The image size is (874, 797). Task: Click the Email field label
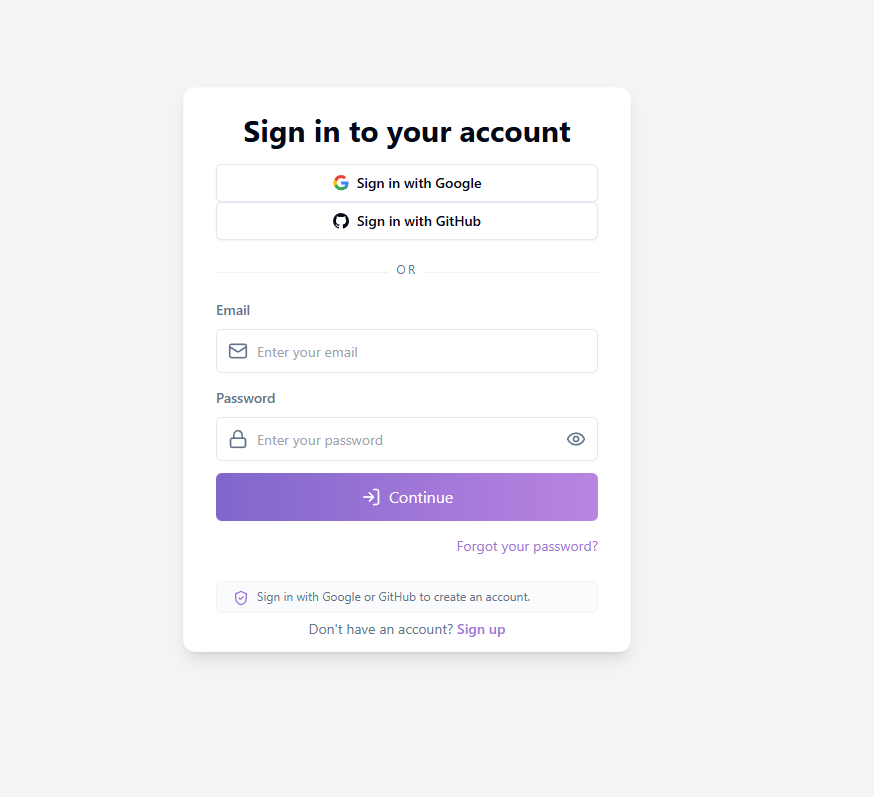[x=233, y=310]
